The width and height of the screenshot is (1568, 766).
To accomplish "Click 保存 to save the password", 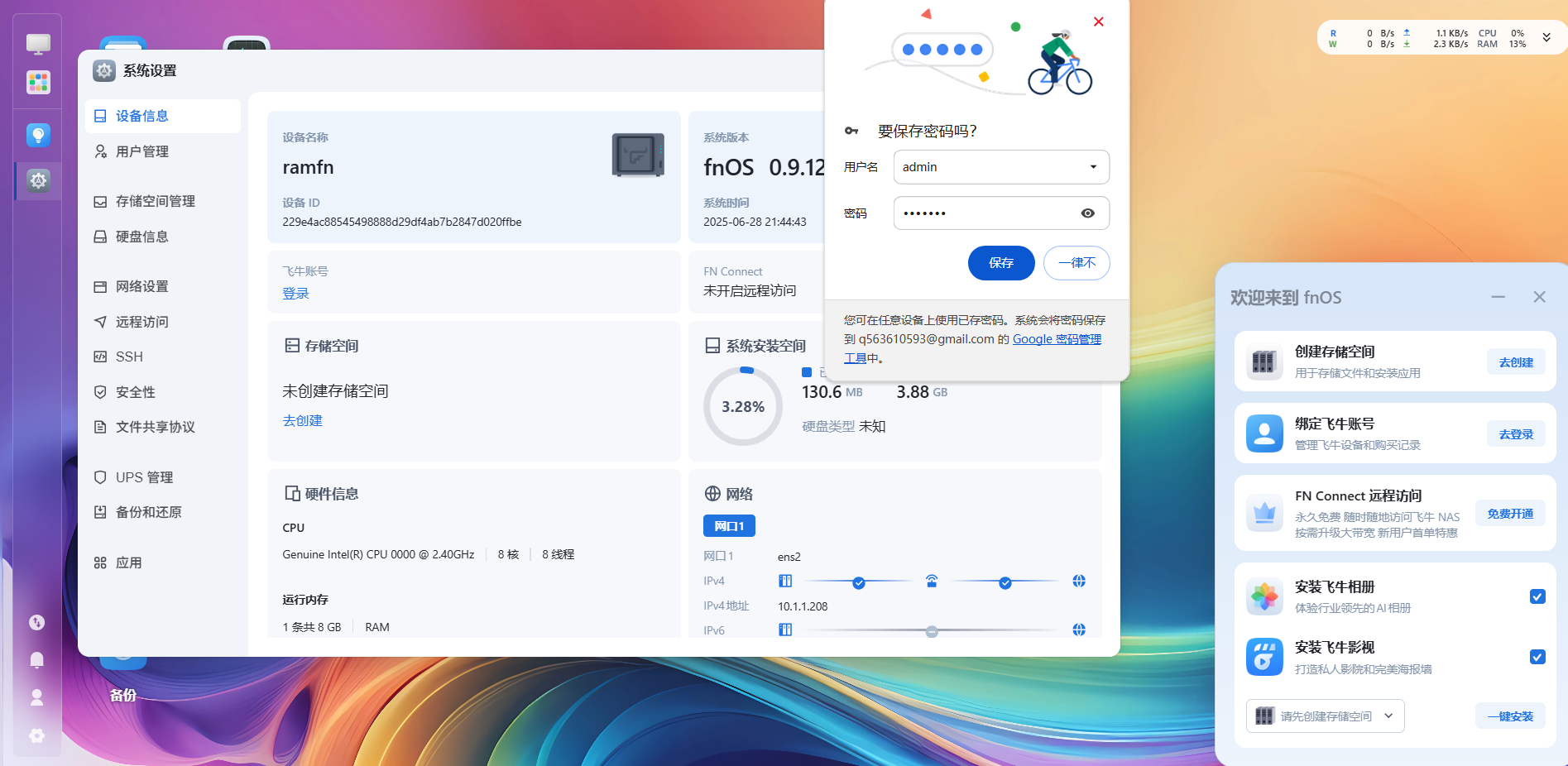I will point(1001,263).
